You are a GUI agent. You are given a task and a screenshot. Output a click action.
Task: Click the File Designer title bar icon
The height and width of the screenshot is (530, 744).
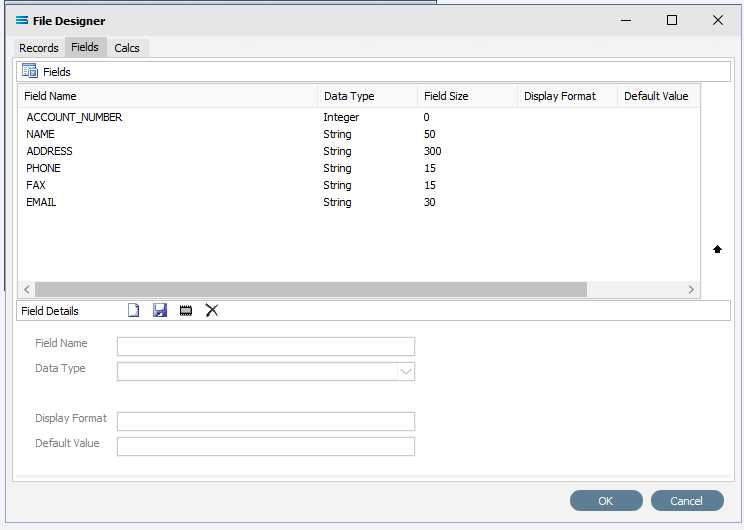[22, 20]
